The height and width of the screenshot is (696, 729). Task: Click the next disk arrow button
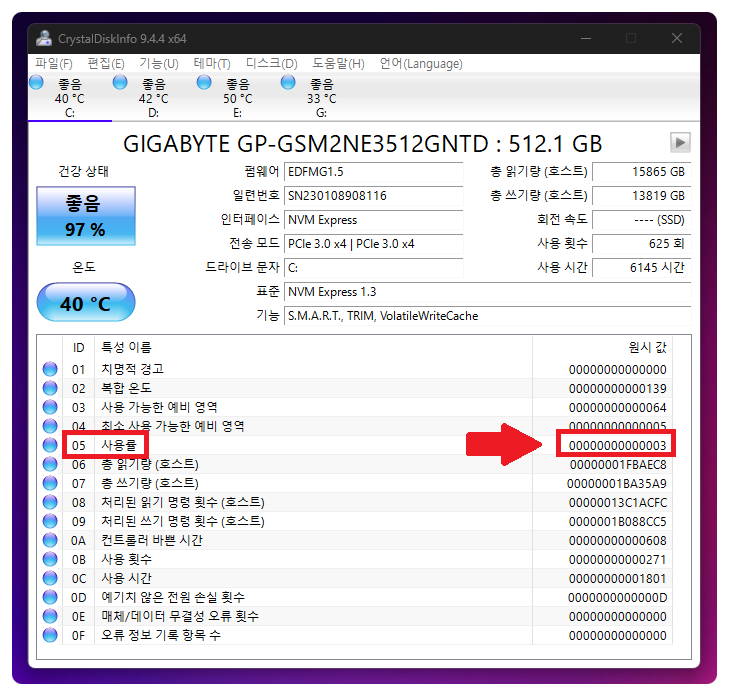[x=680, y=142]
